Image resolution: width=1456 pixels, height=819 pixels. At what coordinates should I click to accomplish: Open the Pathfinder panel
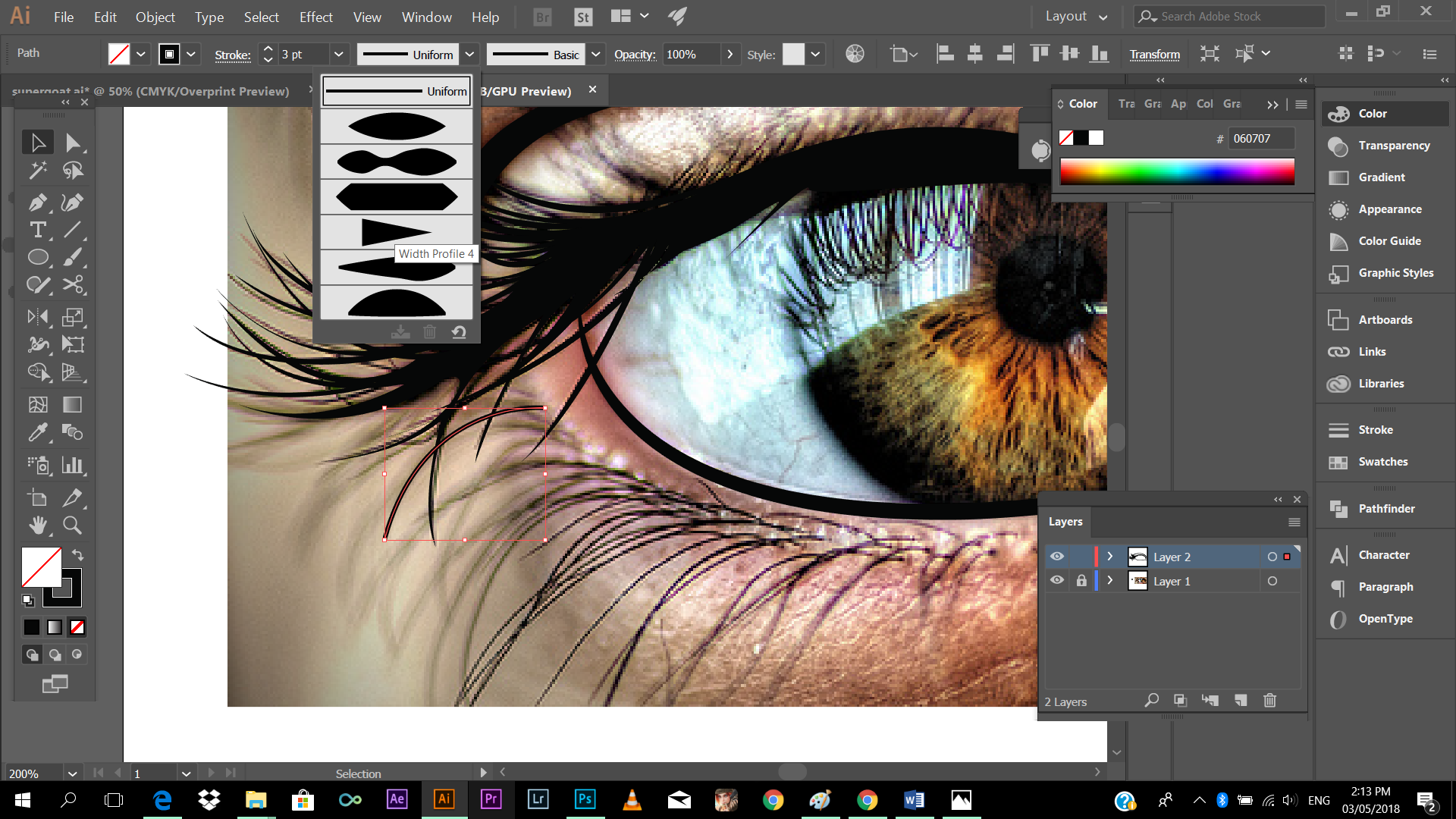pos(1386,509)
